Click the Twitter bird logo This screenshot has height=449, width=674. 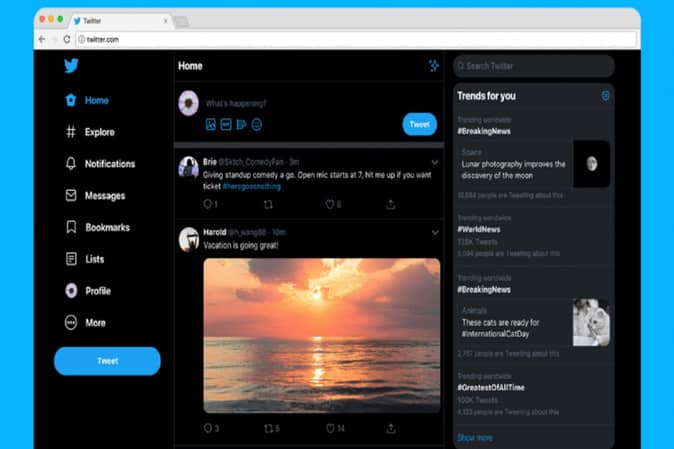click(x=71, y=67)
